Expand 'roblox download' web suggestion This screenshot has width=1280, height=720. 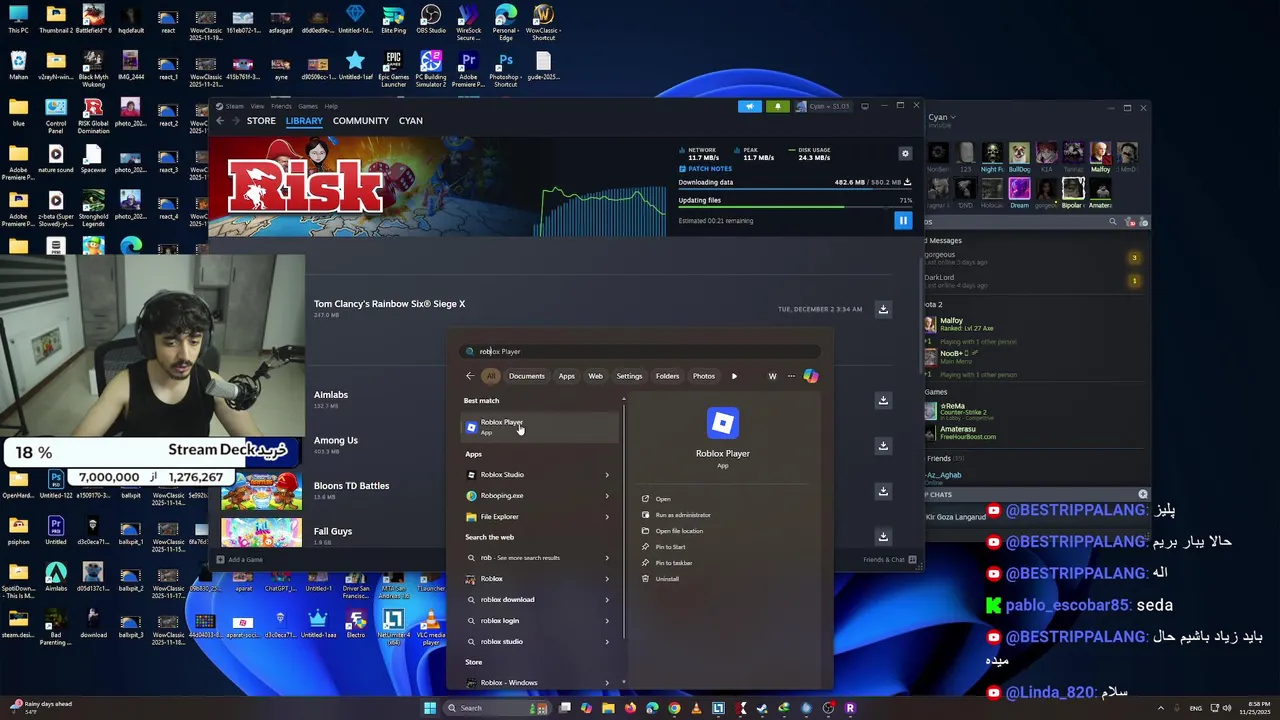tap(607, 600)
